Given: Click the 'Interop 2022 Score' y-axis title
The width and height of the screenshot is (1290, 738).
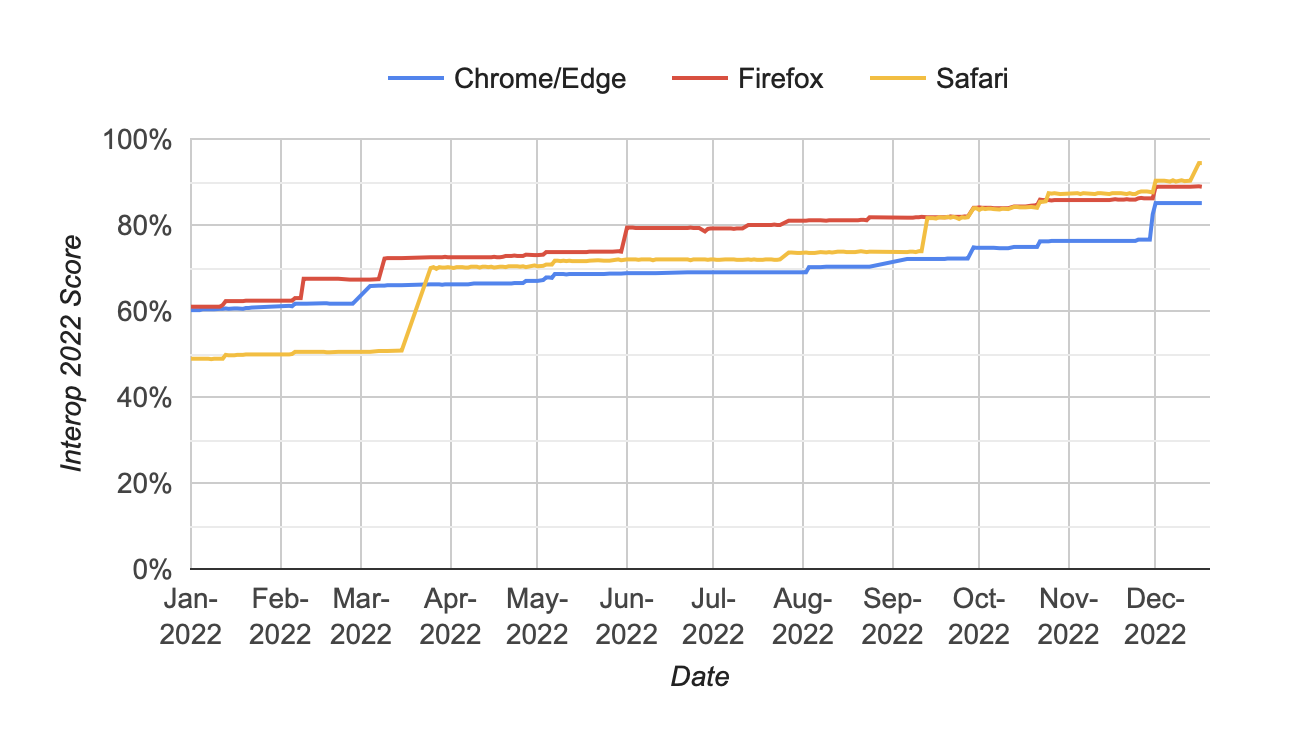Looking at the screenshot, I should [73, 354].
